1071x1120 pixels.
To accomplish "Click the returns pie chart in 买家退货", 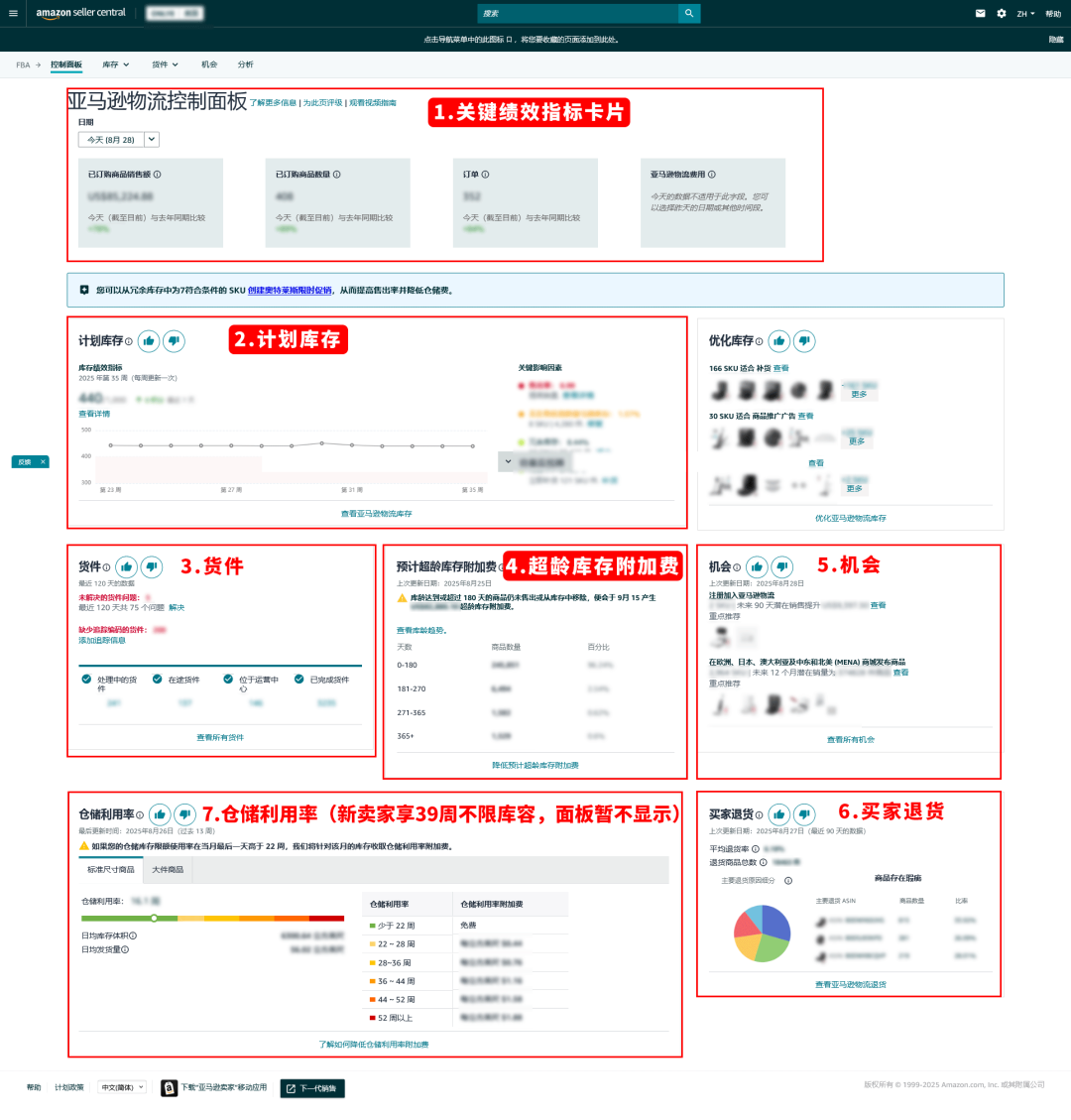I will point(761,934).
